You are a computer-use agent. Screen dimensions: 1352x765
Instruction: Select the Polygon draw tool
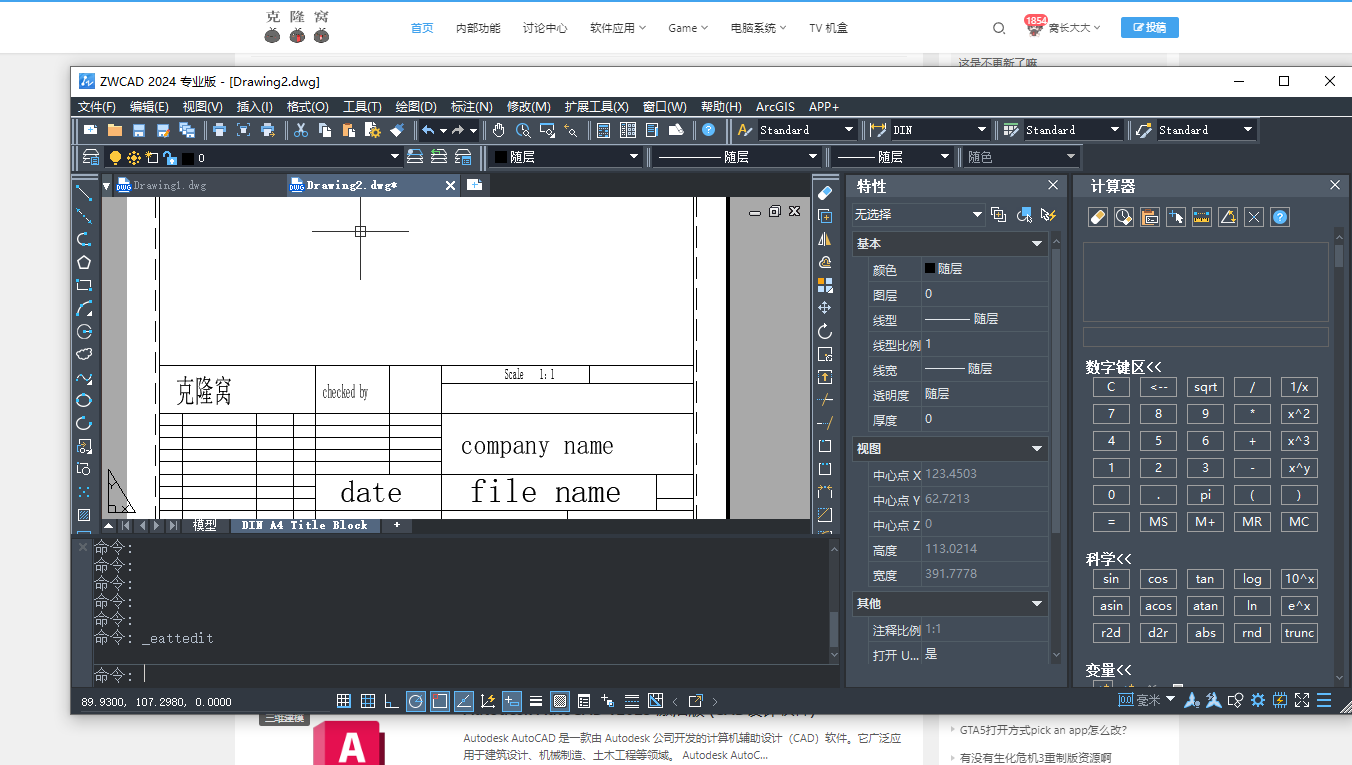[x=84, y=262]
